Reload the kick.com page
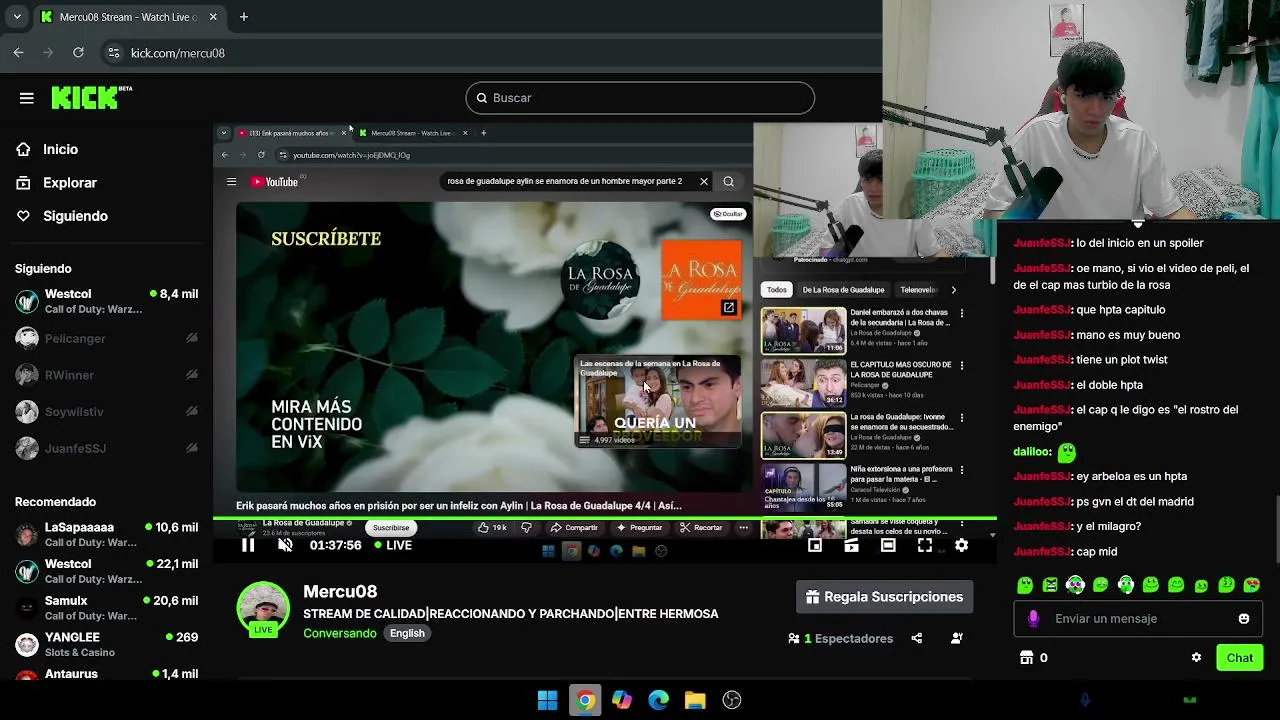This screenshot has width=1280, height=720. [78, 53]
